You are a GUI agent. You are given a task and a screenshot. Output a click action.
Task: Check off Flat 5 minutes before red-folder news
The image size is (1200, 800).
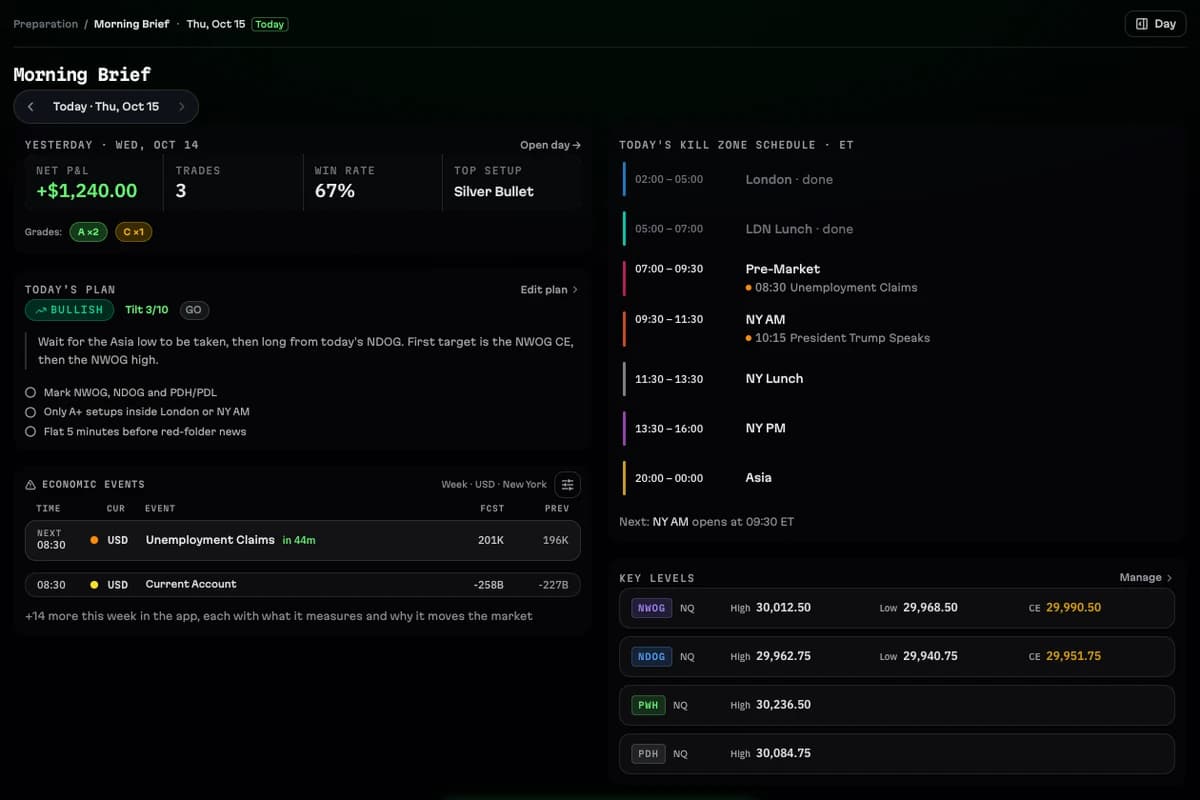click(x=31, y=432)
